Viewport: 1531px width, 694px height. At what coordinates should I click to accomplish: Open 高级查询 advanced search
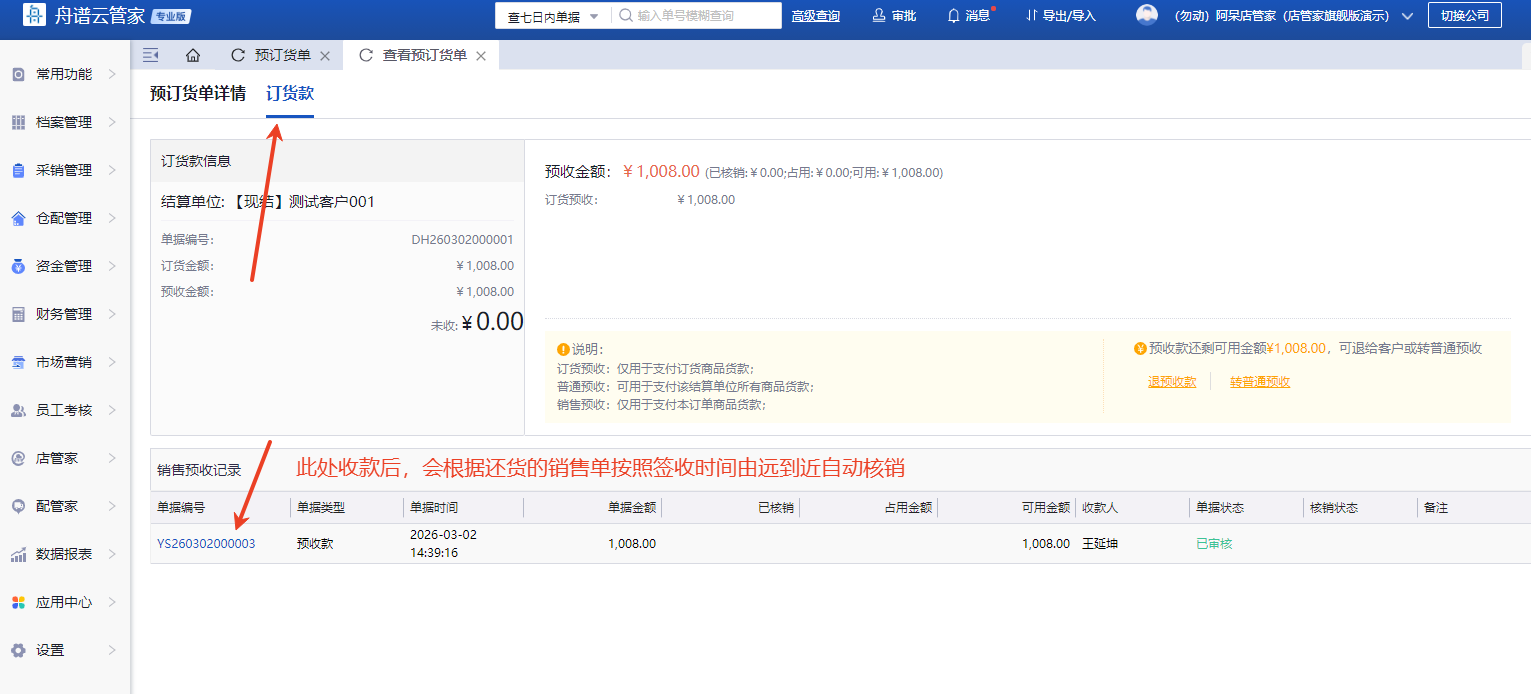(815, 15)
